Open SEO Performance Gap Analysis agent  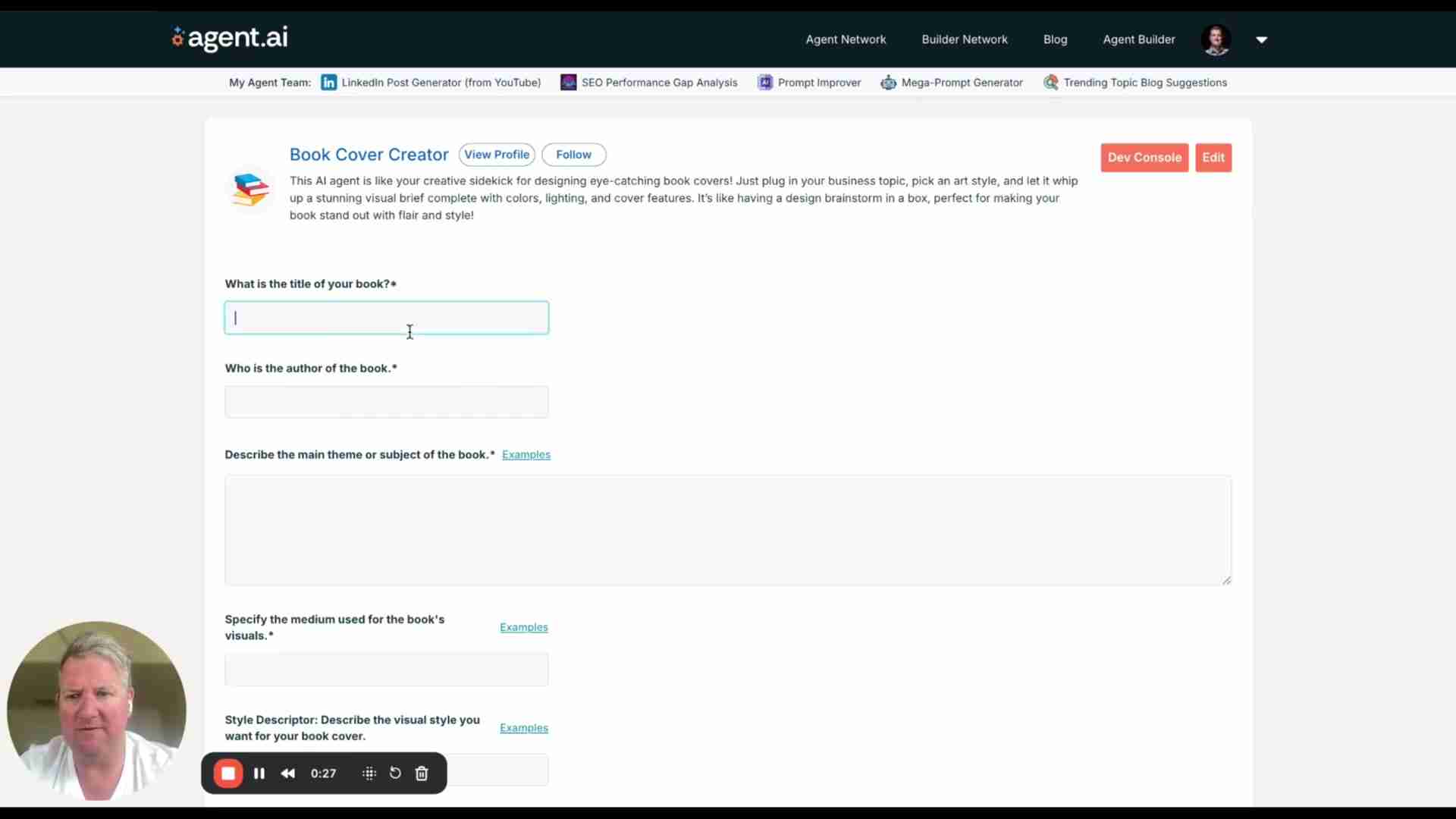658,83
